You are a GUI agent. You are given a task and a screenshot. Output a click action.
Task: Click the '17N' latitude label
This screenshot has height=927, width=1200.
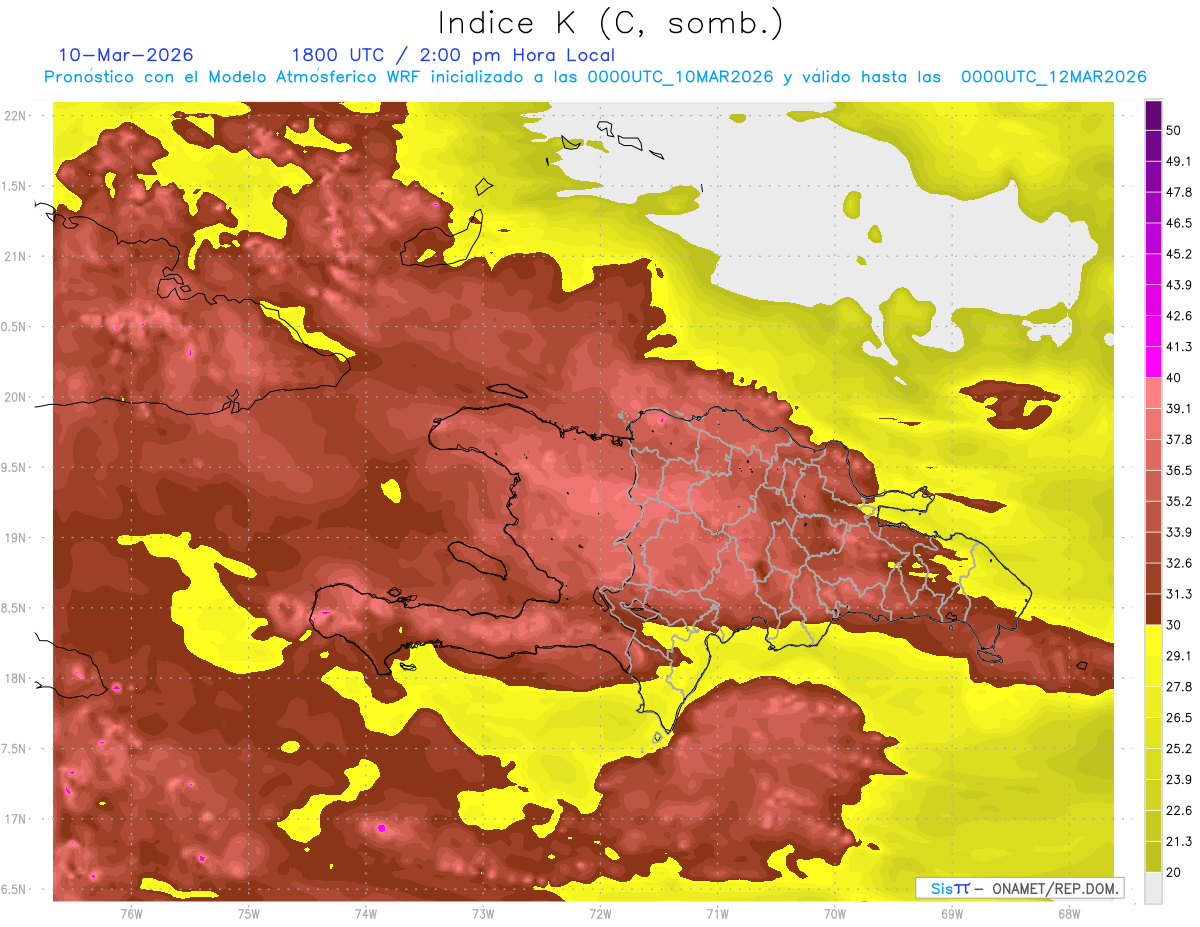(16, 819)
